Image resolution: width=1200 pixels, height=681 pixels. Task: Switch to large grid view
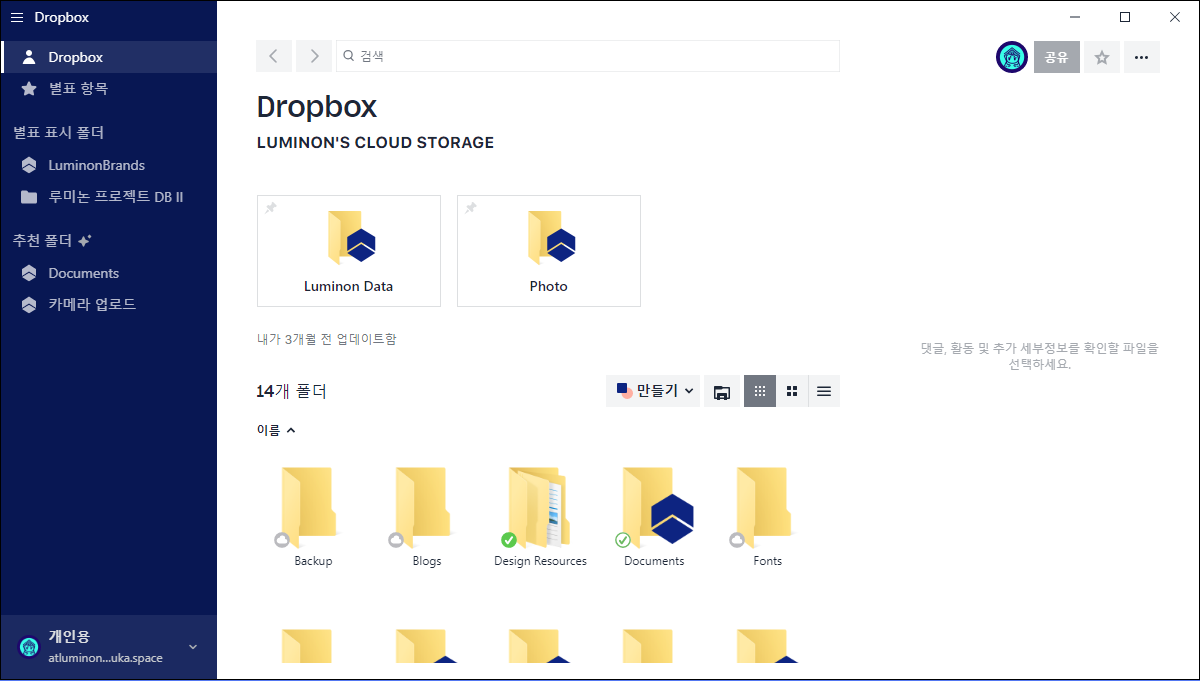click(x=792, y=391)
